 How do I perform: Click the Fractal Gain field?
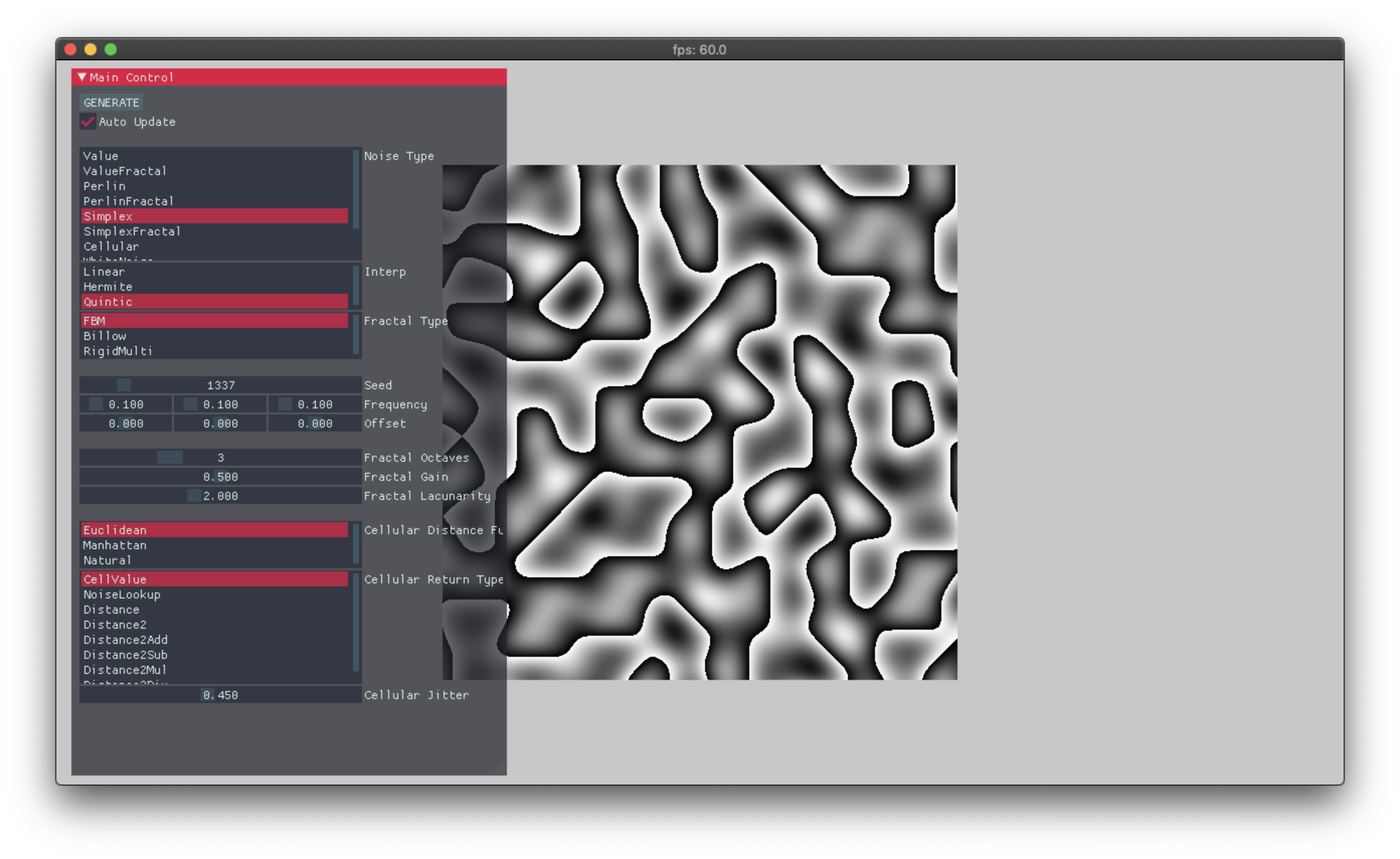pos(220,477)
